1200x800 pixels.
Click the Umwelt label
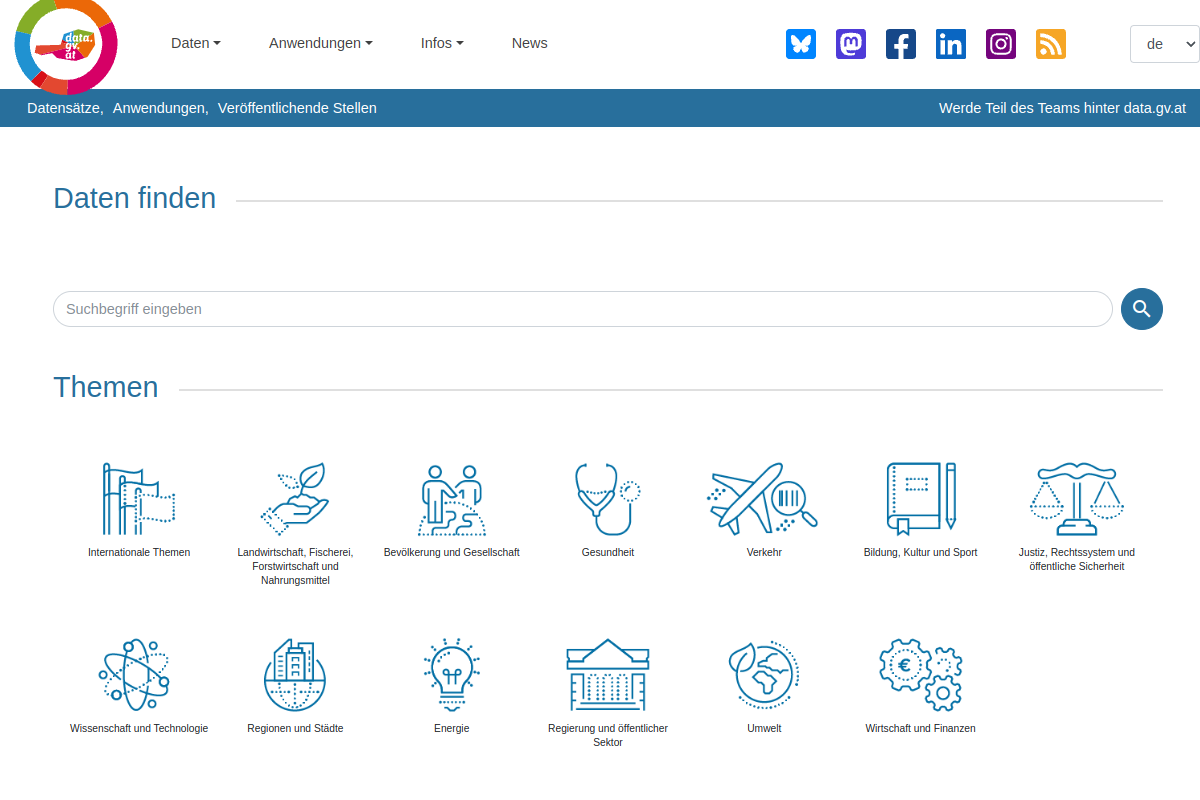pos(764,728)
